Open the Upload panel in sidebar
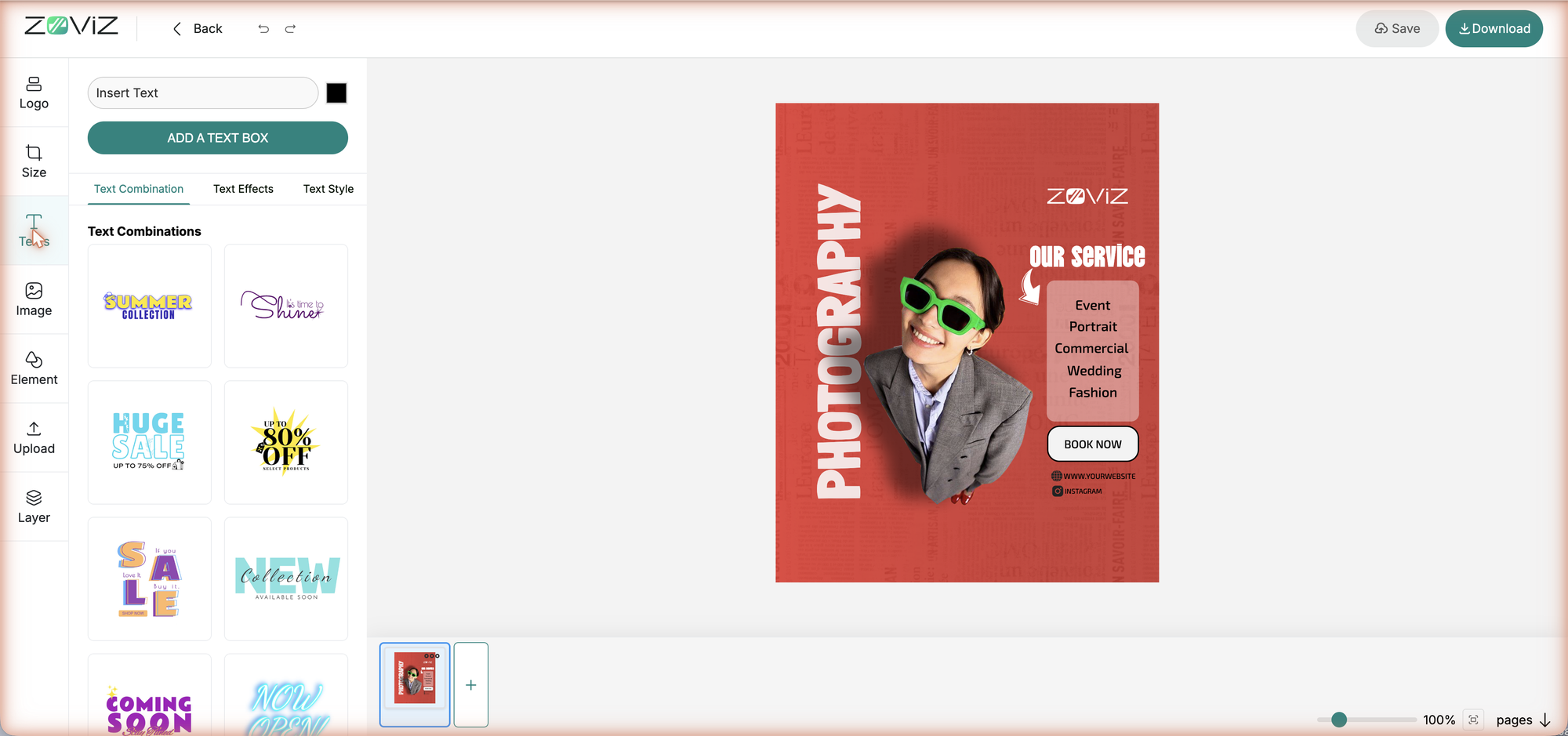 pos(34,438)
